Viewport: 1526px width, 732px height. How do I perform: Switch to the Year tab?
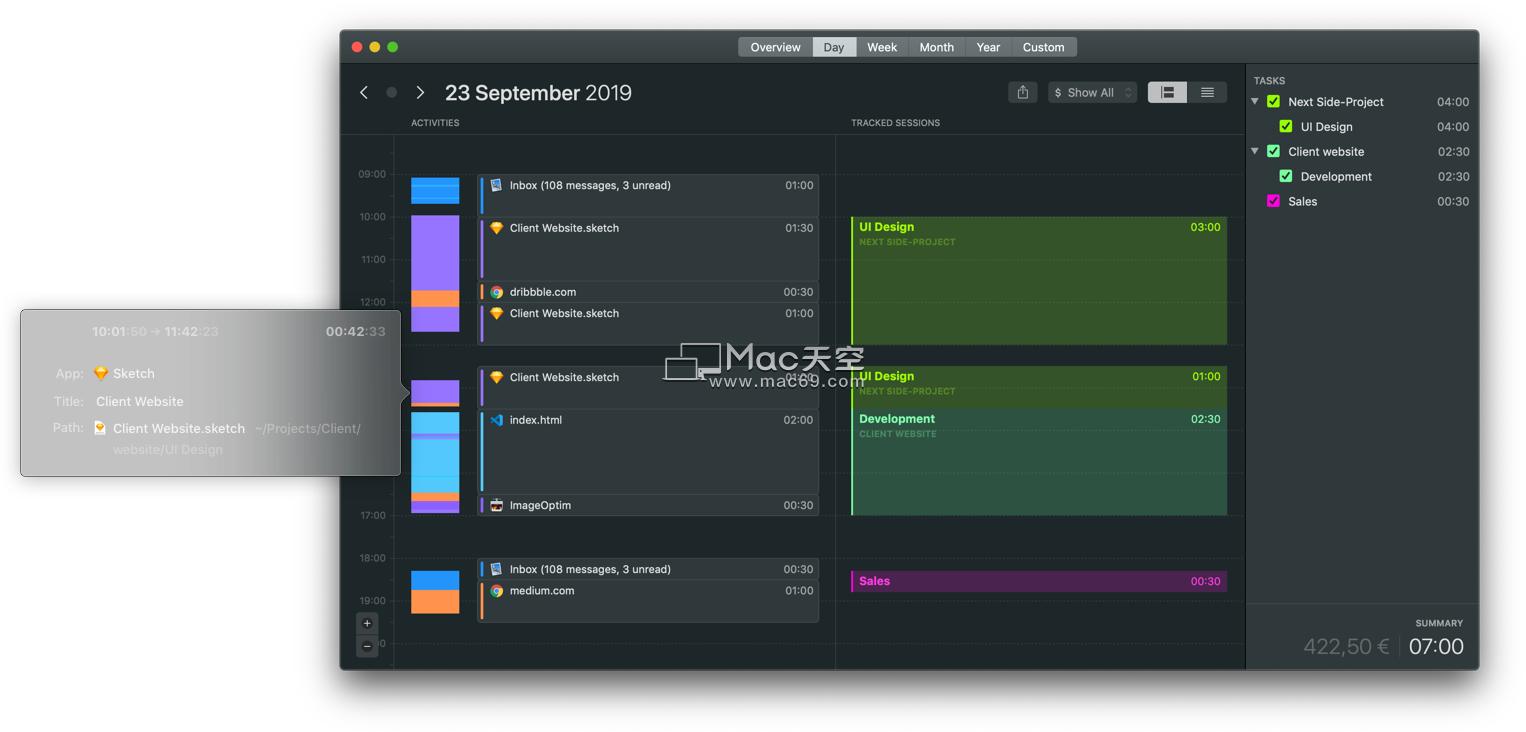click(988, 47)
